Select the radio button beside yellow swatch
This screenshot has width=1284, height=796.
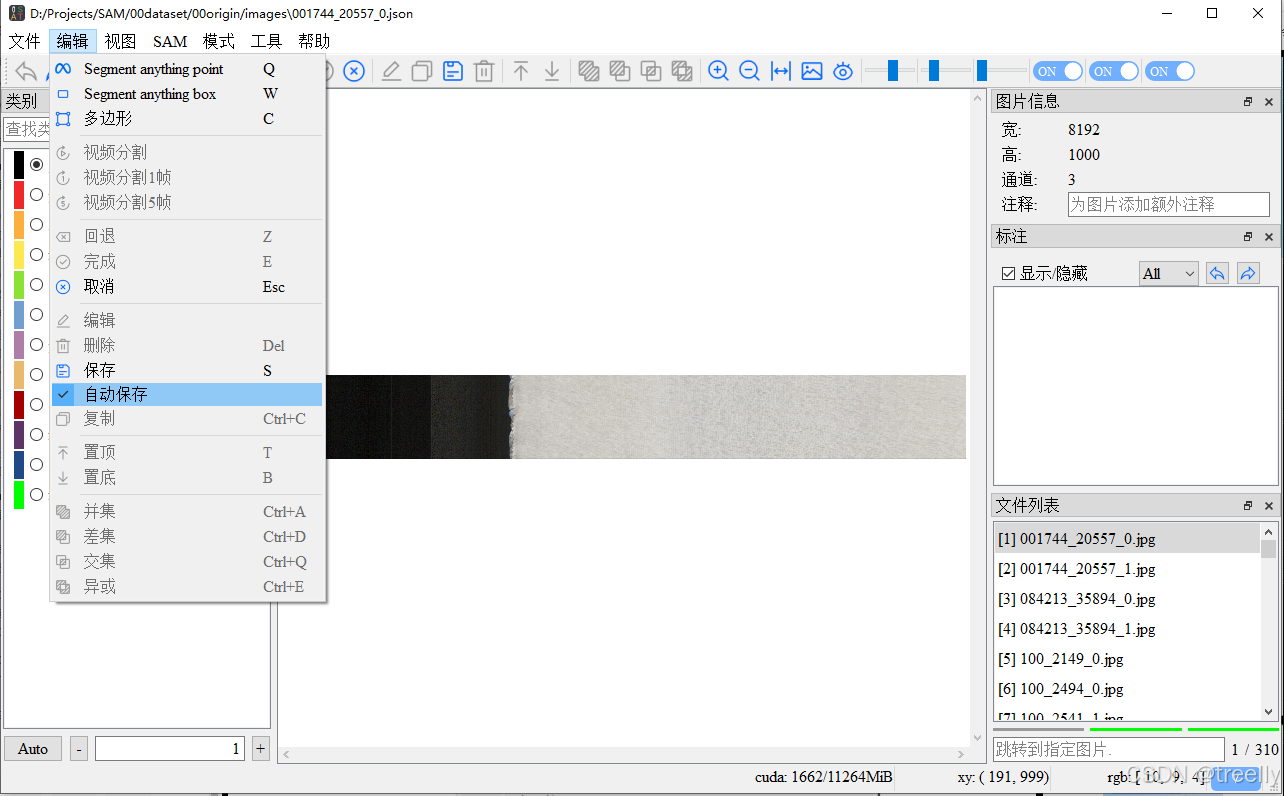point(37,254)
